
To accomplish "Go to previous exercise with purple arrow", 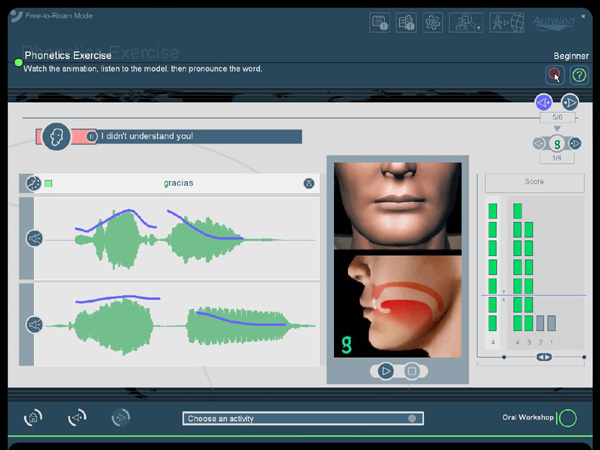I will [x=543, y=102].
